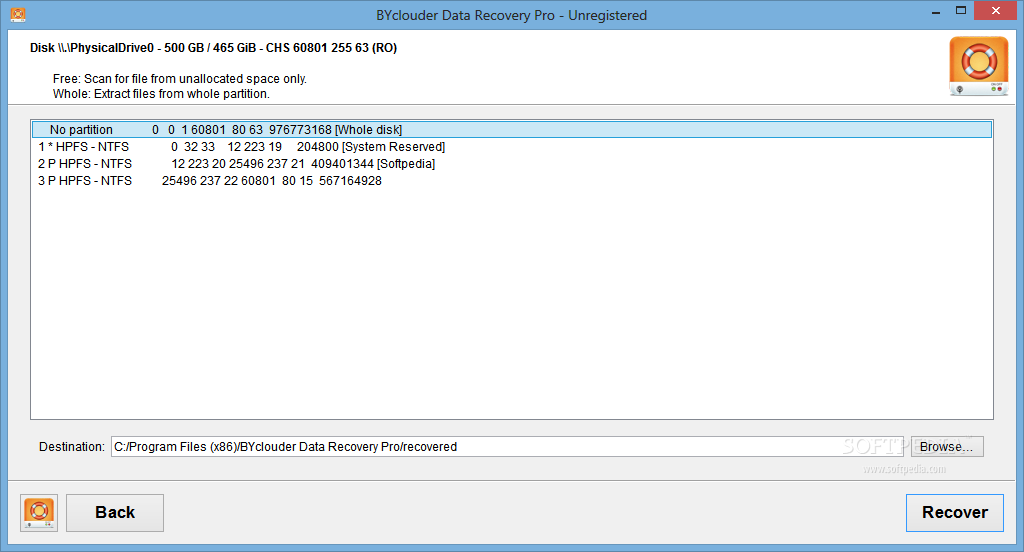Screen dimensions: 1024x552
Task: Click the "Free: Scan for file" description line
Action: coord(180,78)
